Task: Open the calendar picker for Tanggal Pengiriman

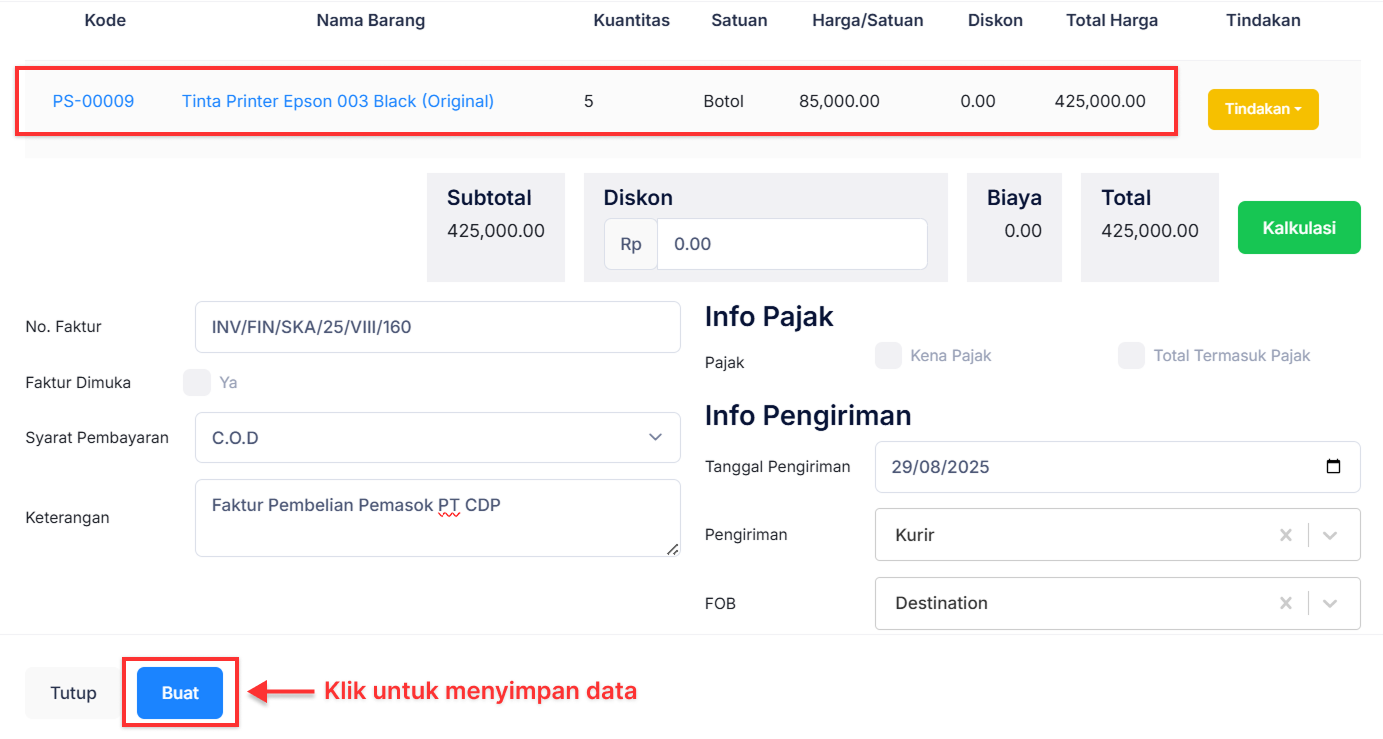Action: (x=1334, y=466)
